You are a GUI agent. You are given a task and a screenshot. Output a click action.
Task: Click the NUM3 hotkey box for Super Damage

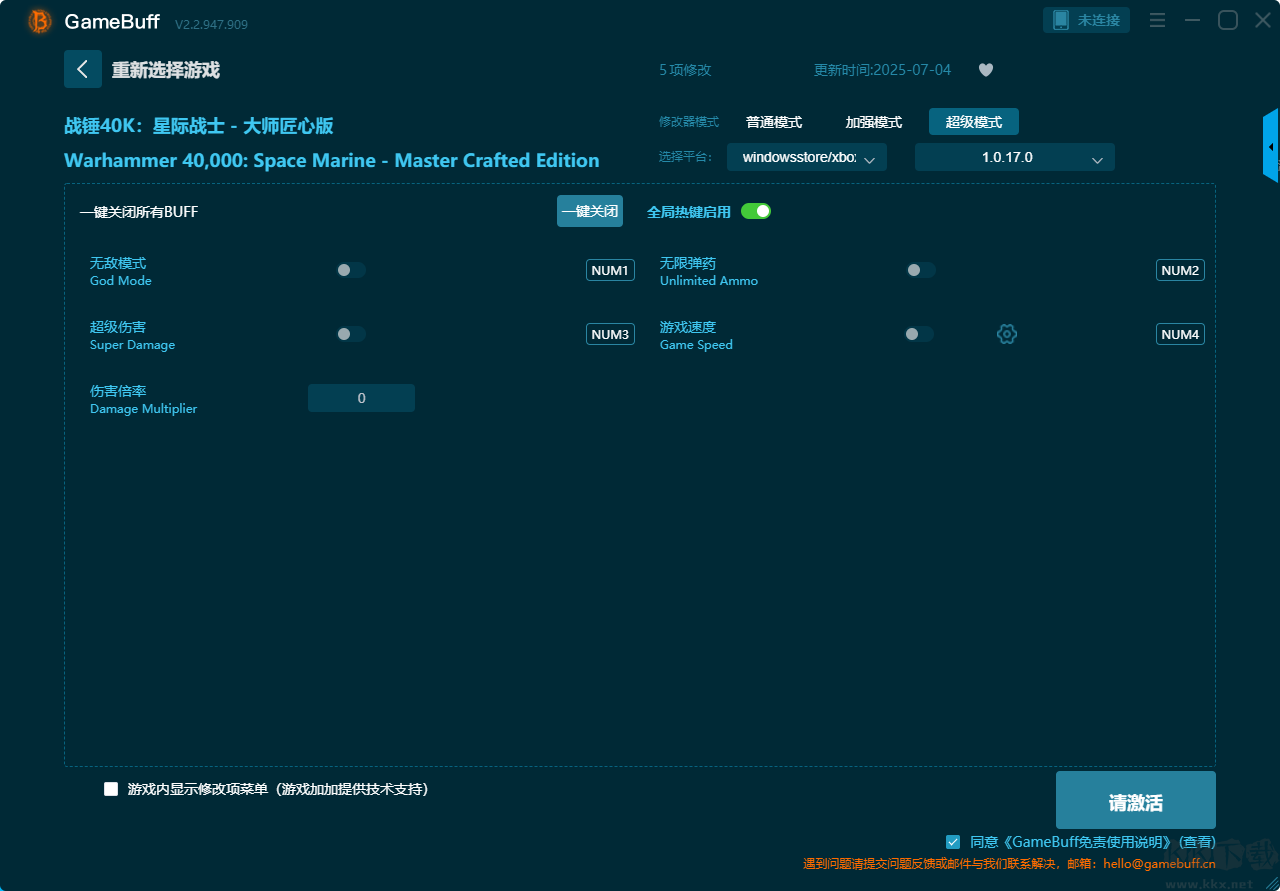[610, 334]
